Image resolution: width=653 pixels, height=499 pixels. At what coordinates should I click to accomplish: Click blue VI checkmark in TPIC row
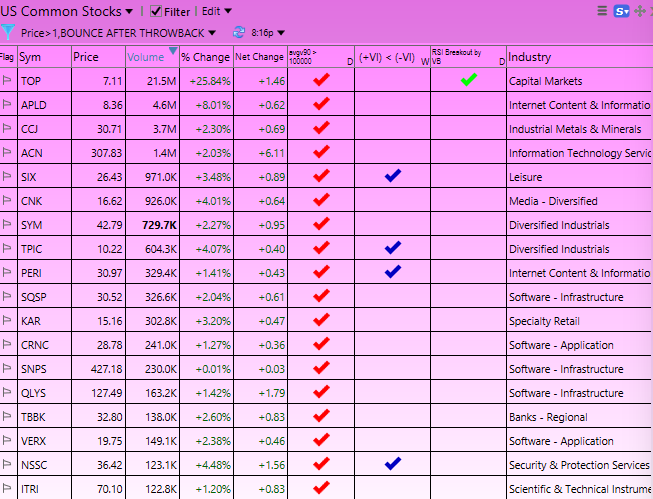pos(393,247)
